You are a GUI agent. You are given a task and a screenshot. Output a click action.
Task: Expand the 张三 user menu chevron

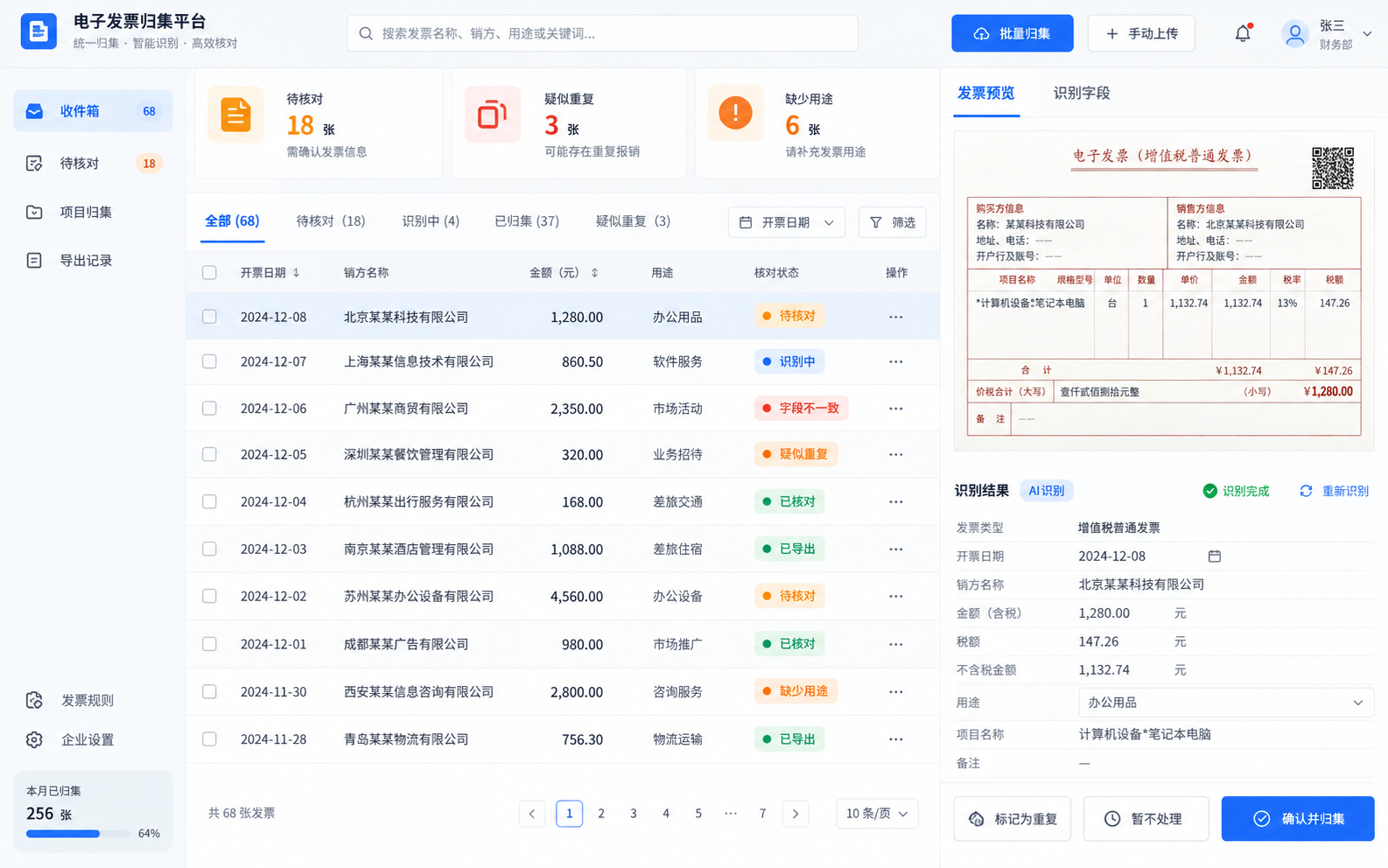(1367, 34)
